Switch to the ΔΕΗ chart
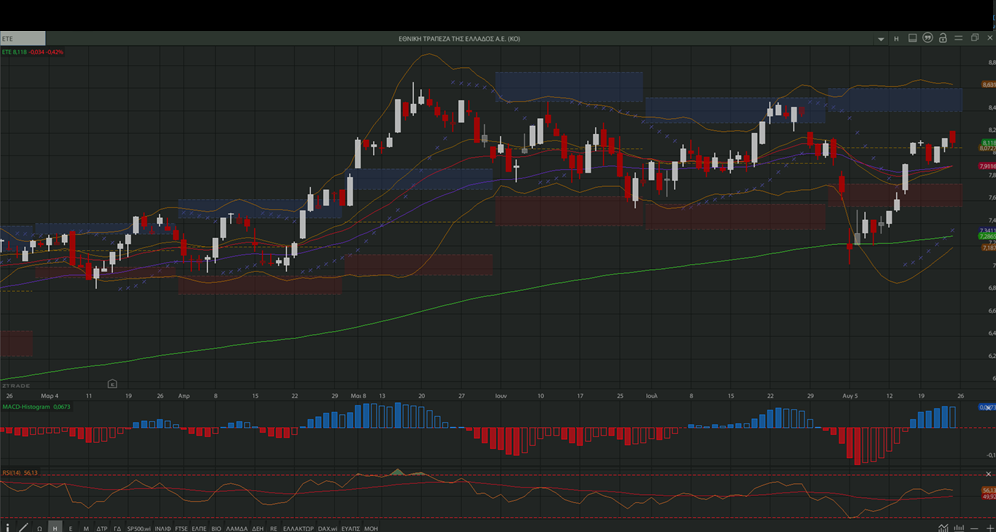Image resolution: width=996 pixels, height=532 pixels. (258, 528)
